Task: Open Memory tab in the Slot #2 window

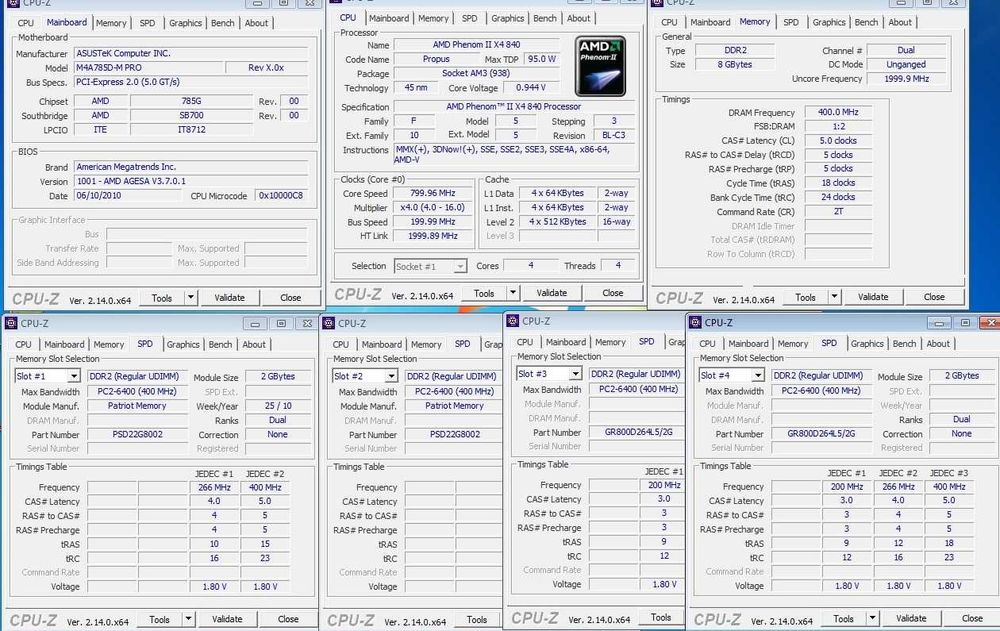Action: [426, 345]
